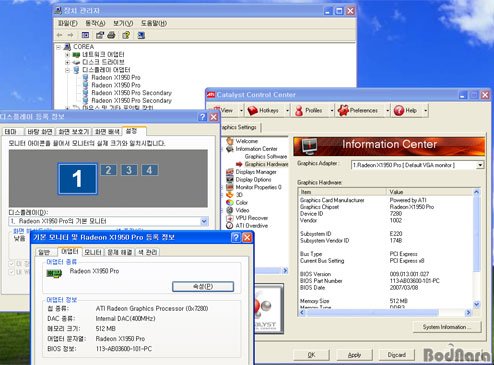Click the forward arrow in Device Manager toolbar
This screenshot has width=494, height=365.
70,35
